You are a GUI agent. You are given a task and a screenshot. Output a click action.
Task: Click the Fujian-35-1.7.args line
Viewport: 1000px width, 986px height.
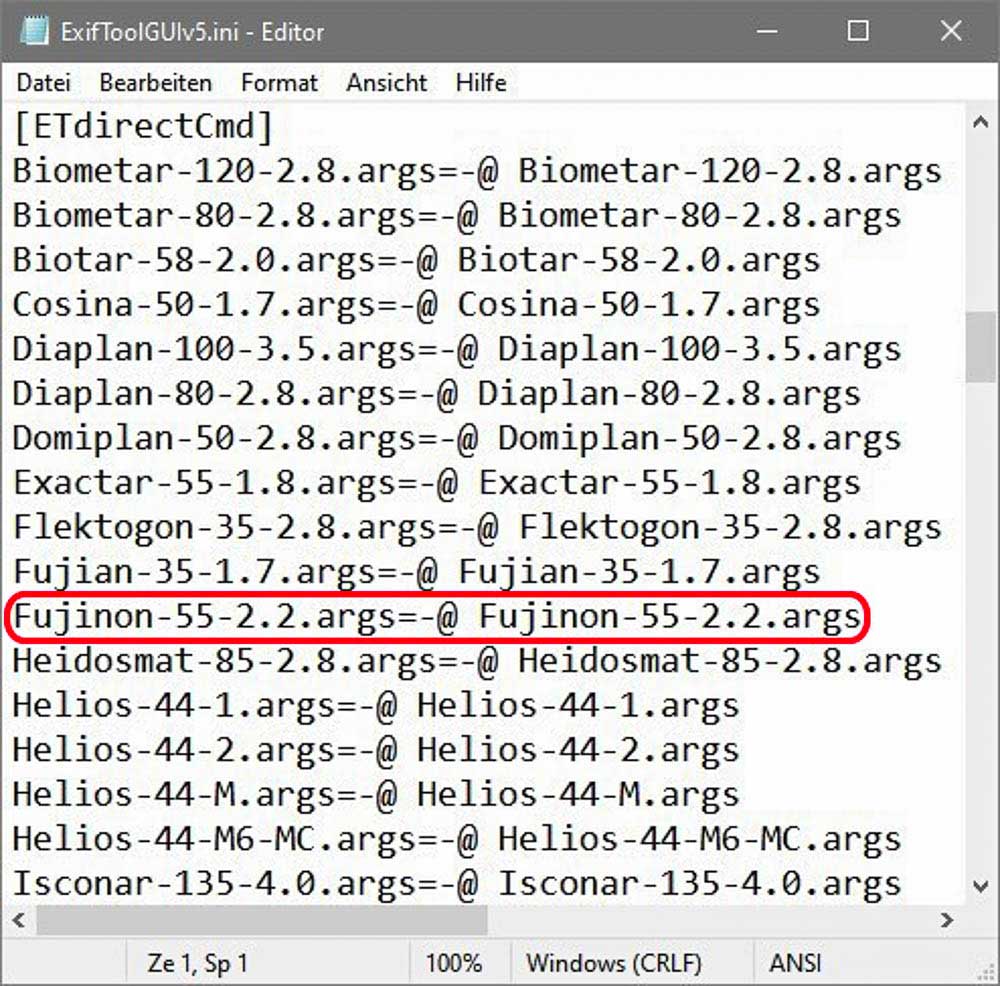tap(416, 573)
